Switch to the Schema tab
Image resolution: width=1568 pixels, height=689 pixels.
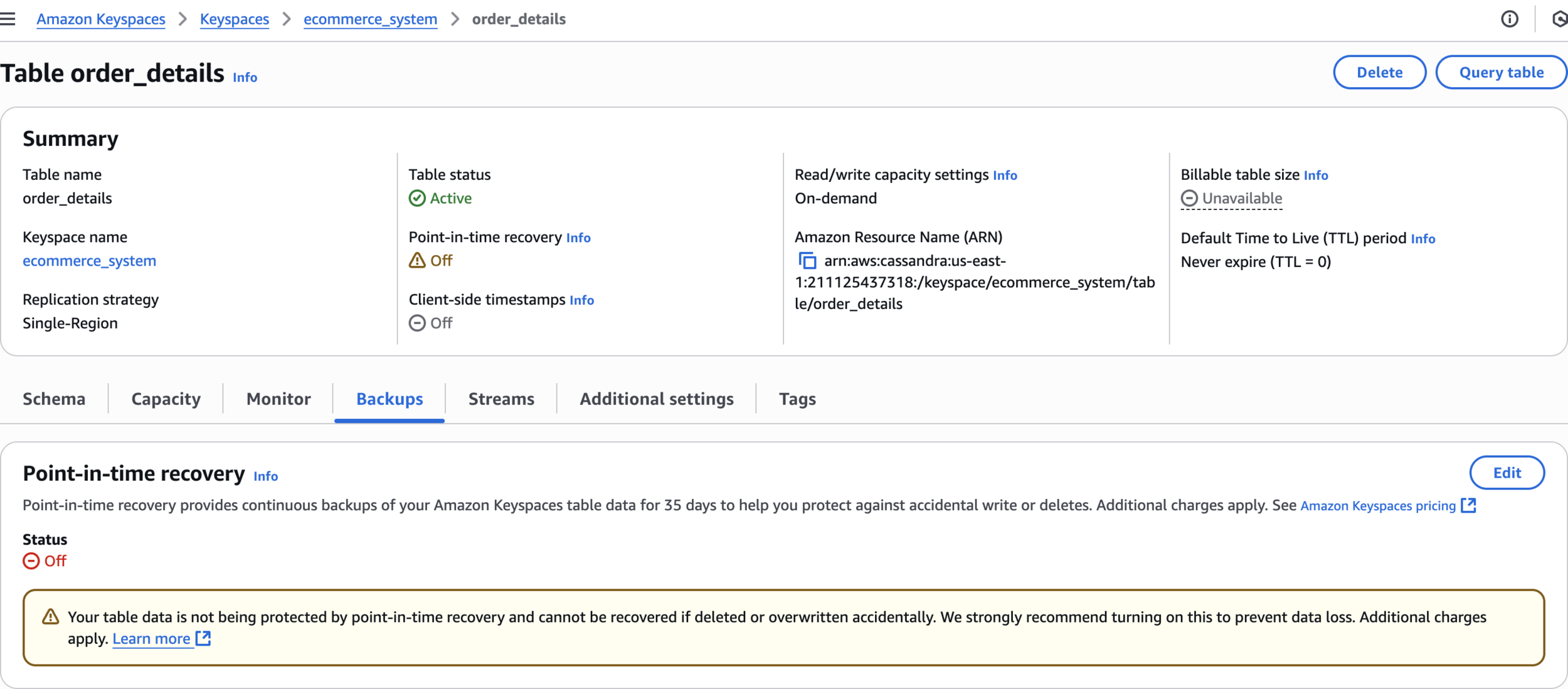click(54, 399)
